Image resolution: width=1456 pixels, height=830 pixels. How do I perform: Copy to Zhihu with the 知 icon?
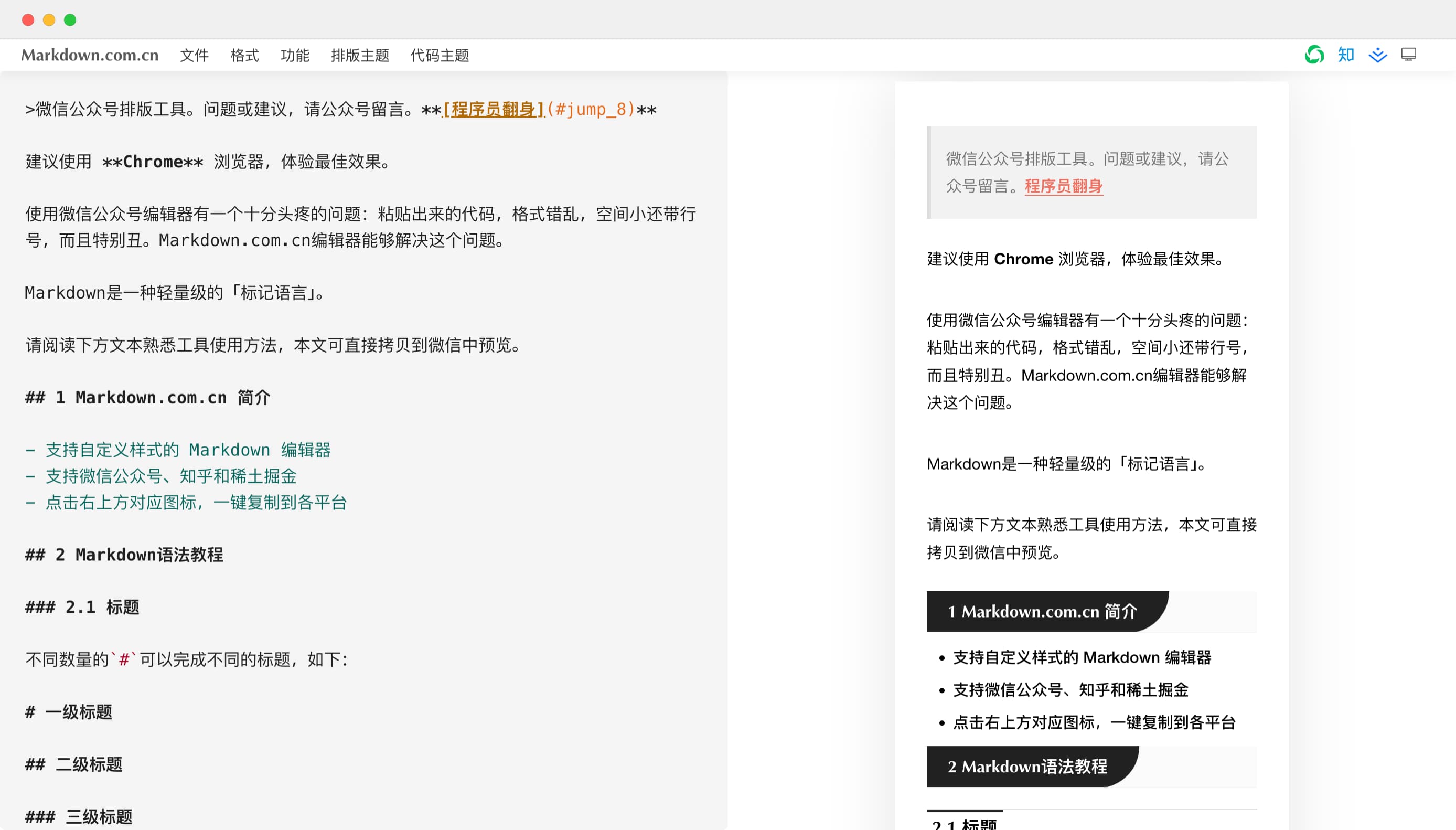[x=1346, y=55]
